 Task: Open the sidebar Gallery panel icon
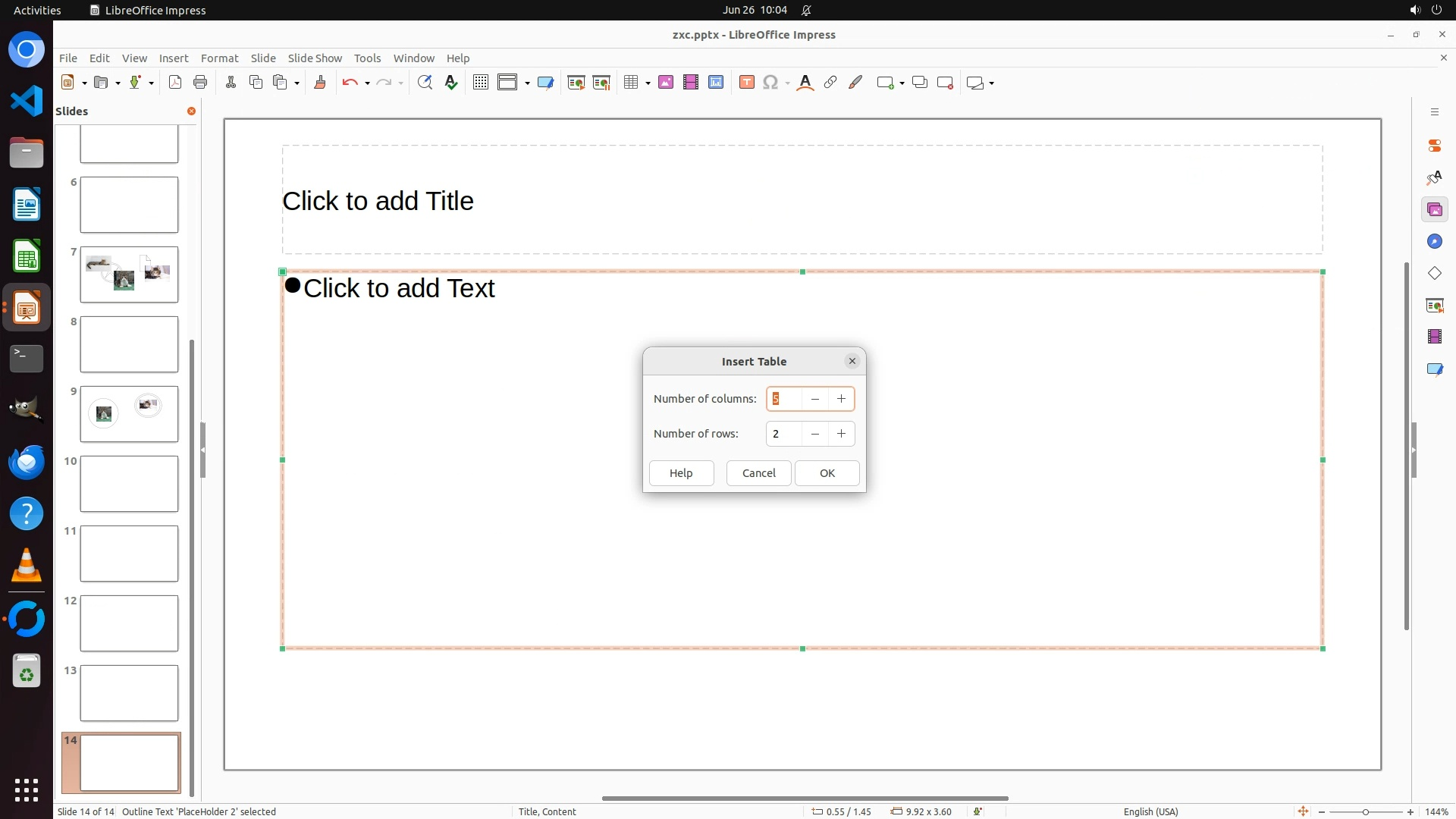(x=1434, y=209)
